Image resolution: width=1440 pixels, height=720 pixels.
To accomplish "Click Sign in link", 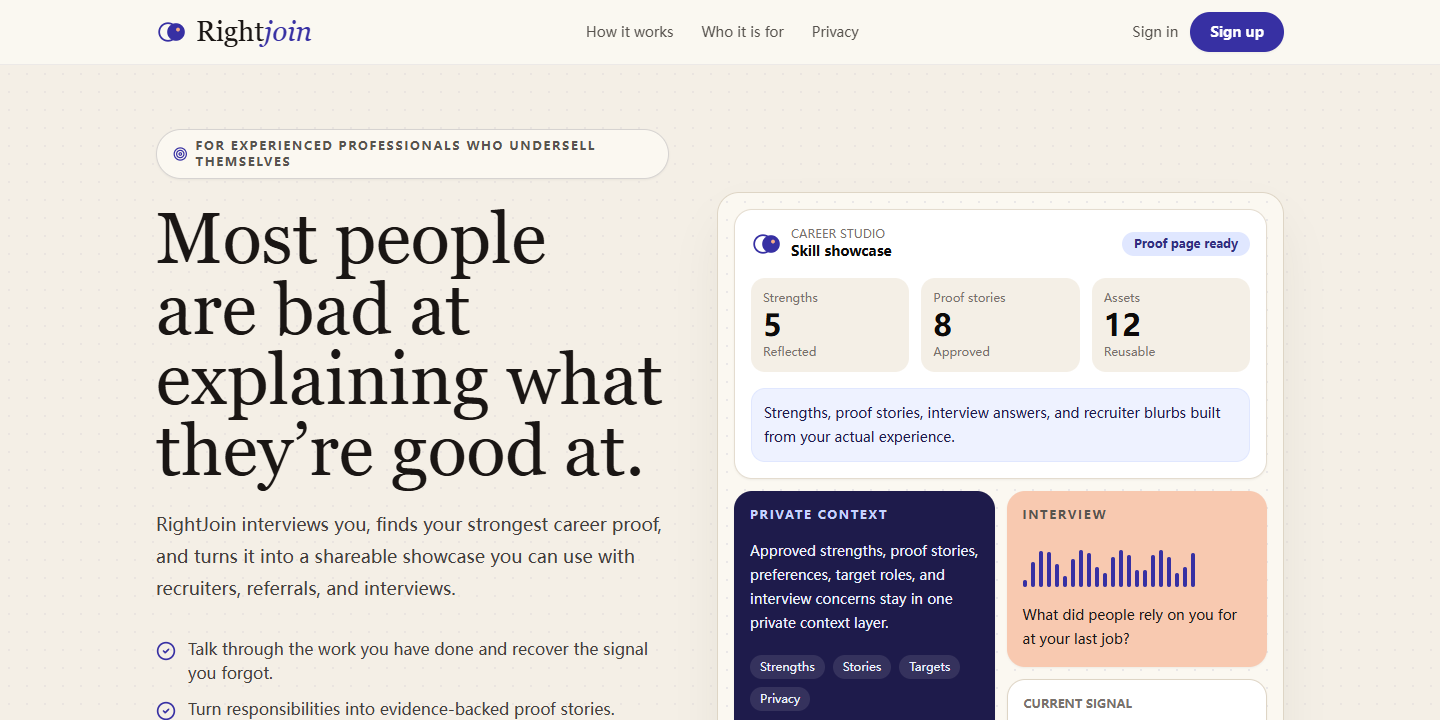I will pos(1155,32).
